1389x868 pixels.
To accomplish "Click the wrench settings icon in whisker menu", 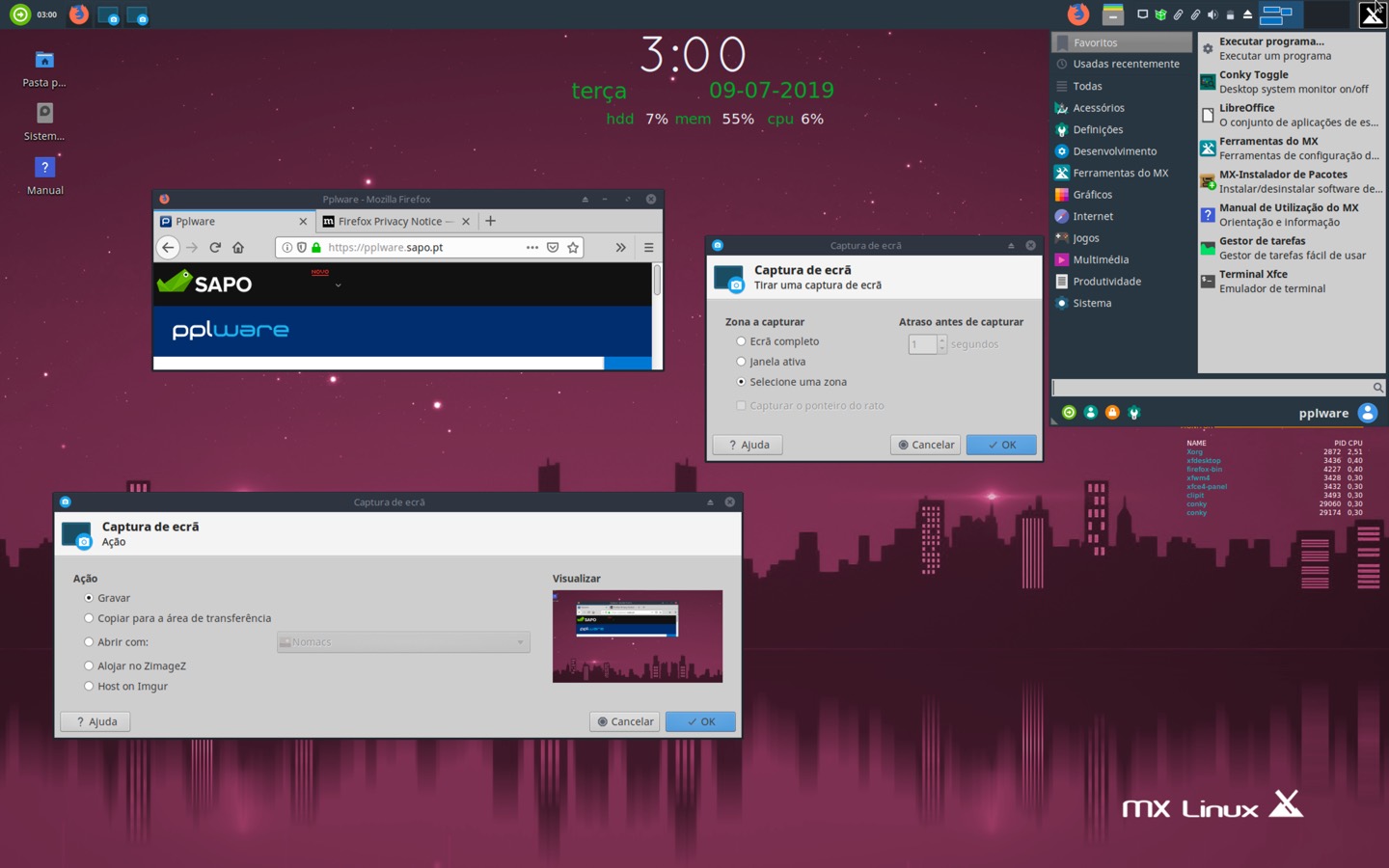I will pyautogui.click(x=1134, y=412).
